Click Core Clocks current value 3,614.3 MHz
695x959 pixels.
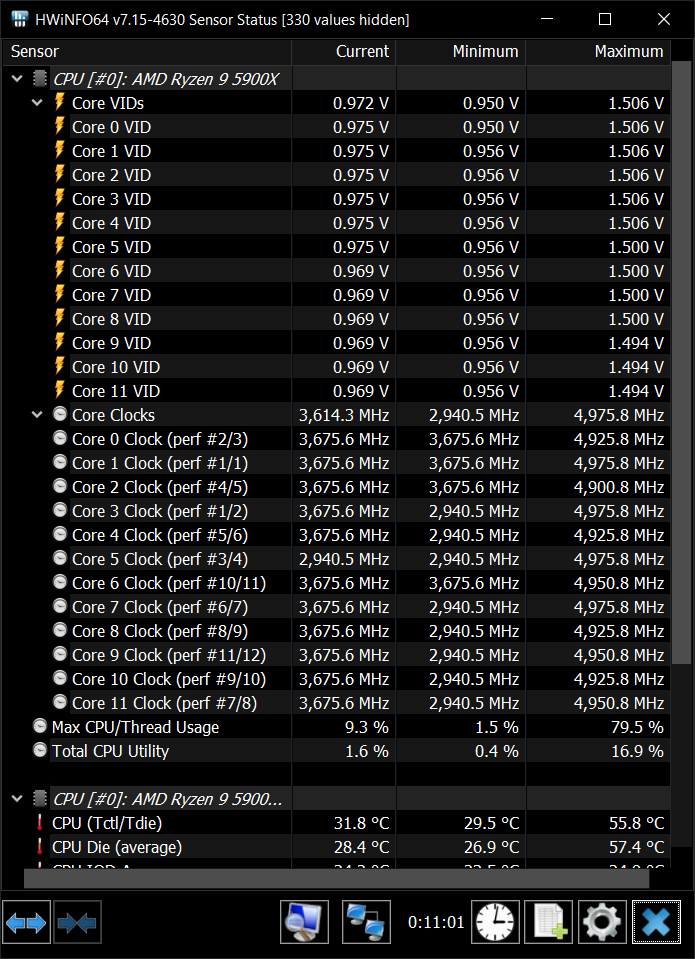pos(344,415)
